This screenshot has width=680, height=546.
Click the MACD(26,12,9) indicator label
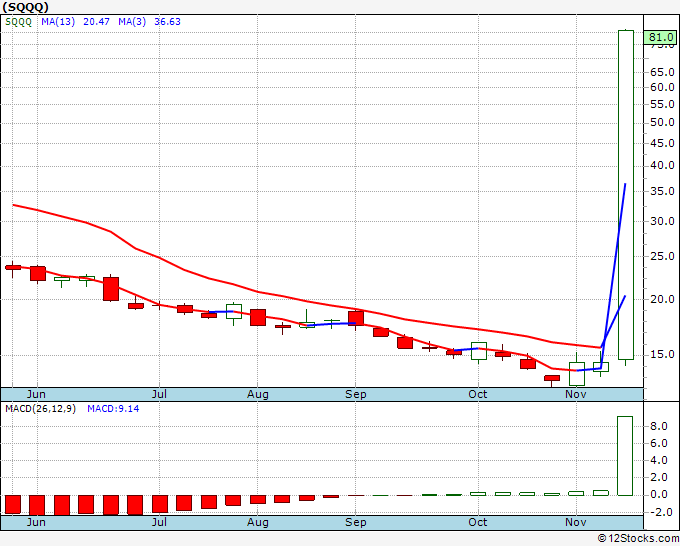coord(40,409)
